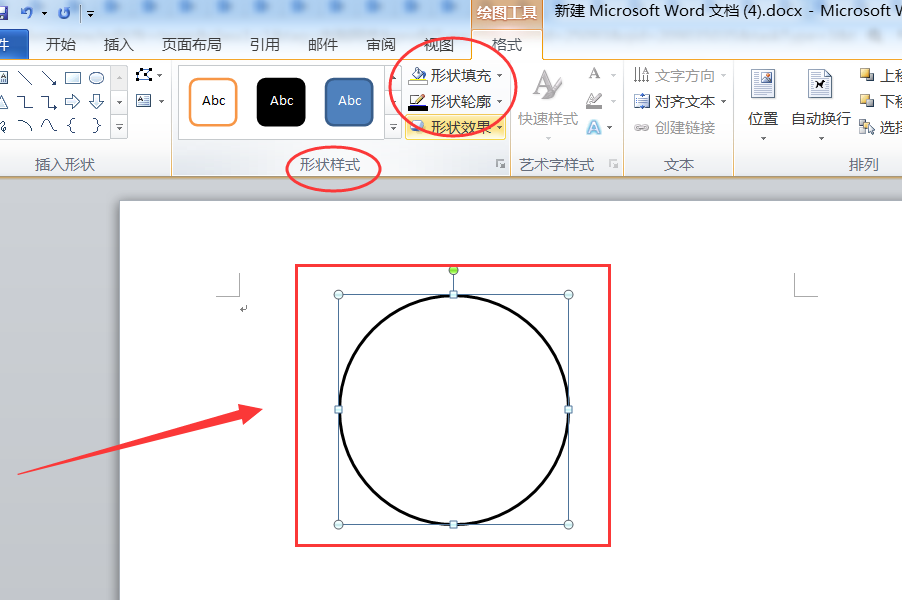Click the black Abc style thumbnail
902x600 pixels.
(x=280, y=101)
